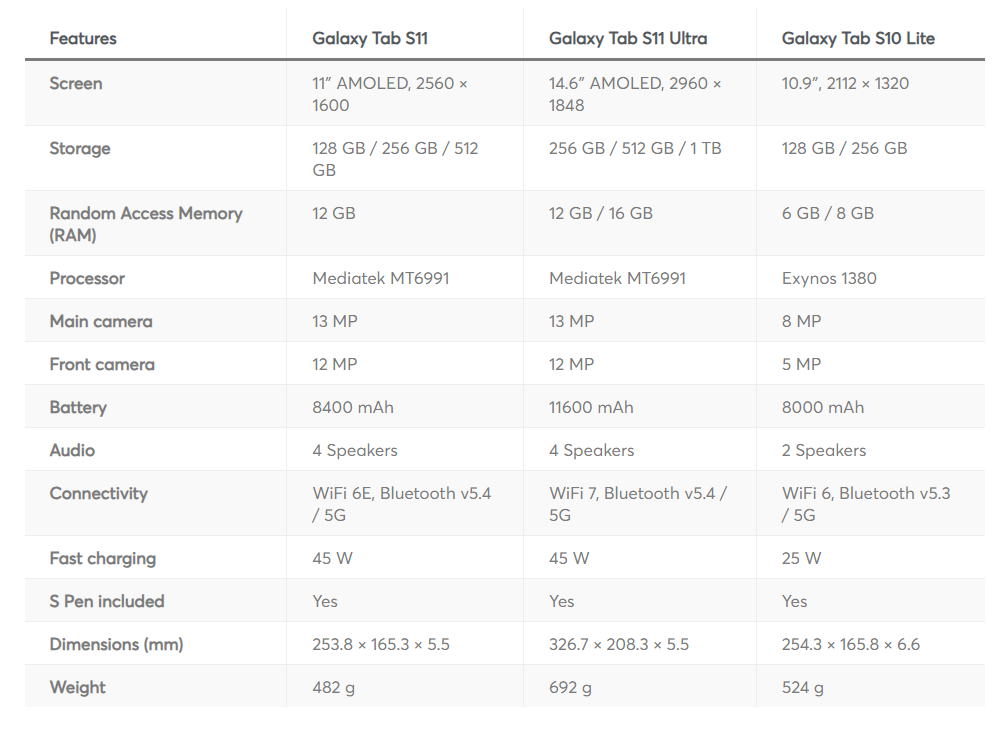Select the Screen row label
The image size is (998, 730).
click(x=76, y=83)
